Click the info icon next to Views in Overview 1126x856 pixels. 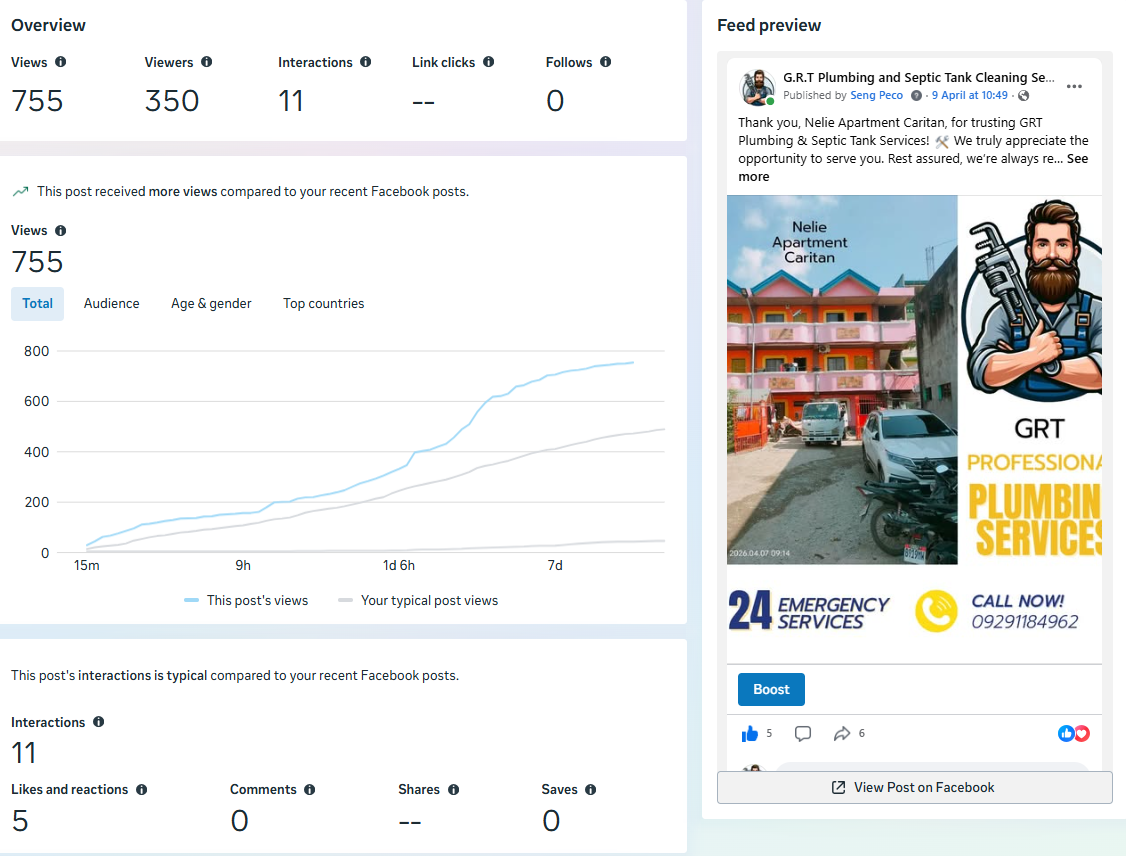pos(60,62)
